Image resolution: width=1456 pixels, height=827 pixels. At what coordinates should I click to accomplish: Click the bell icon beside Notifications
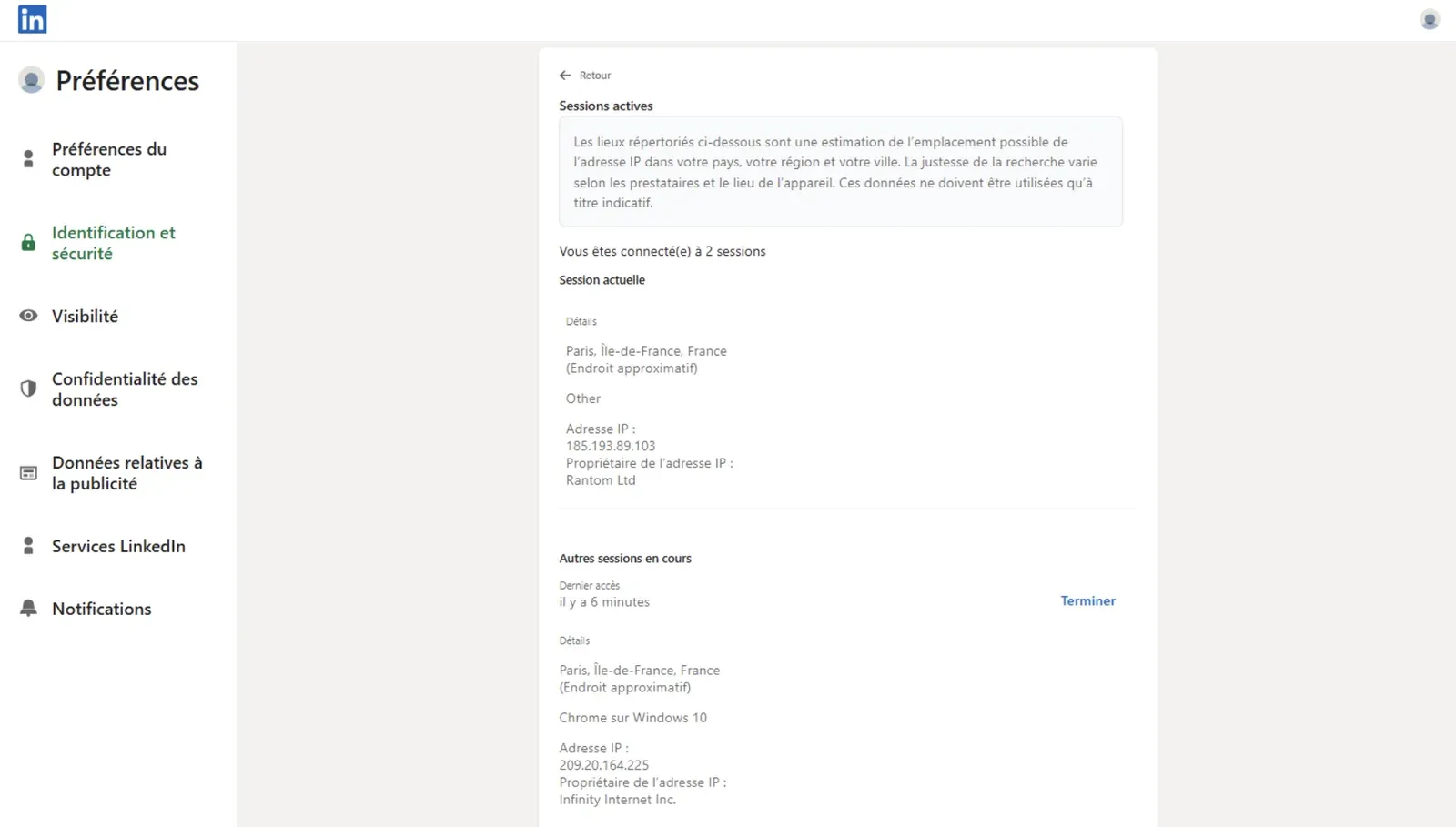[x=28, y=609]
